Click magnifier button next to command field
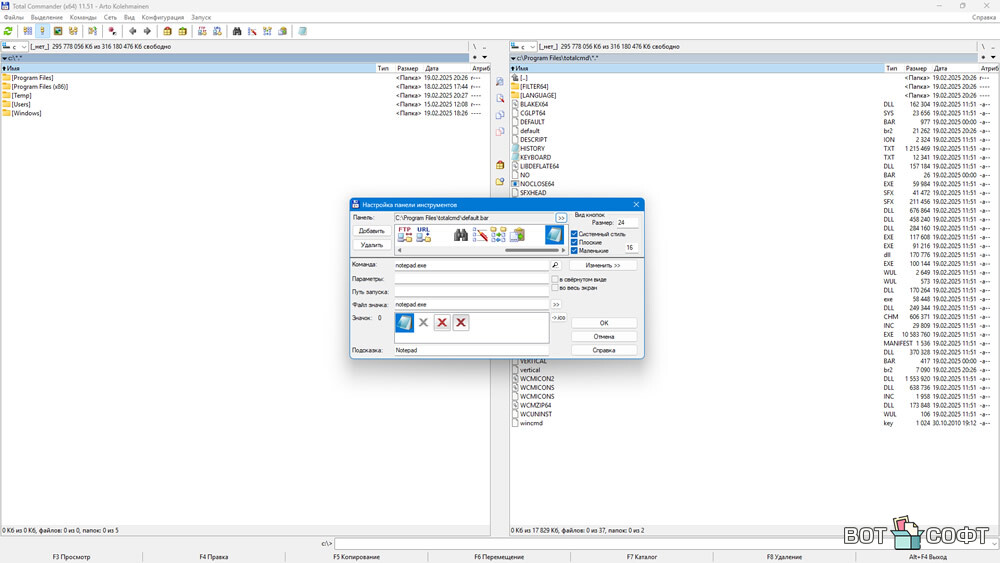This screenshot has width=1000, height=563. pyautogui.click(x=555, y=265)
